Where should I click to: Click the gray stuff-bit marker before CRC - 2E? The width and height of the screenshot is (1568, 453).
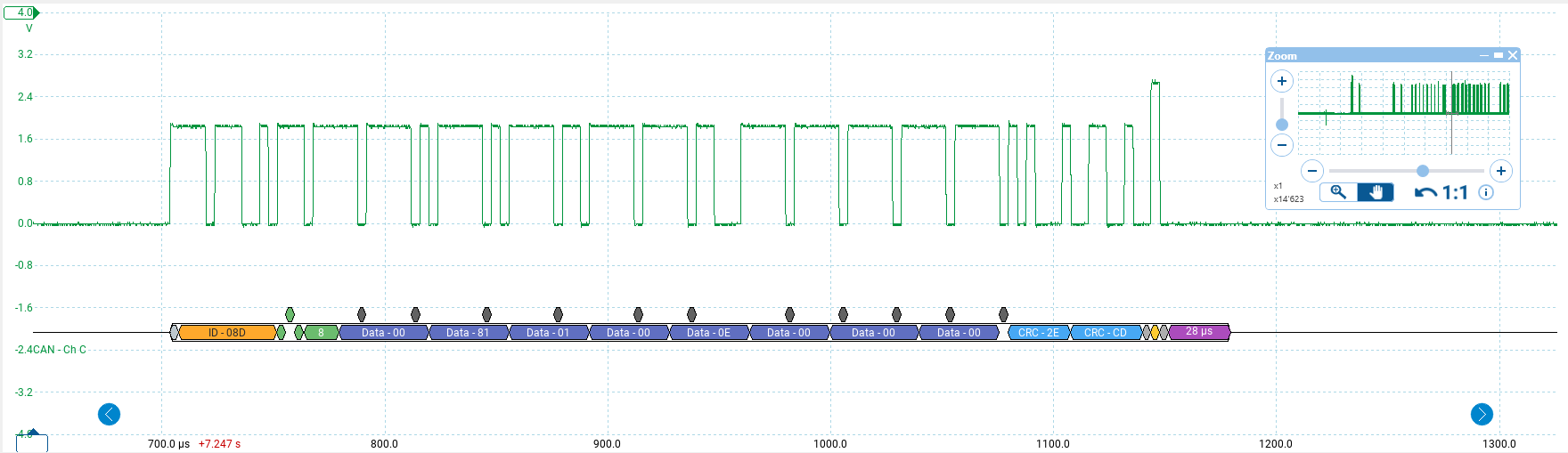click(1003, 314)
